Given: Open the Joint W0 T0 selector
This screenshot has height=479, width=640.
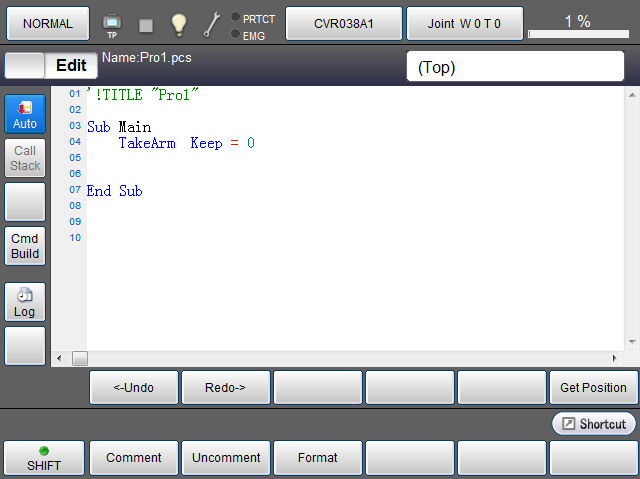Looking at the screenshot, I should [464, 23].
